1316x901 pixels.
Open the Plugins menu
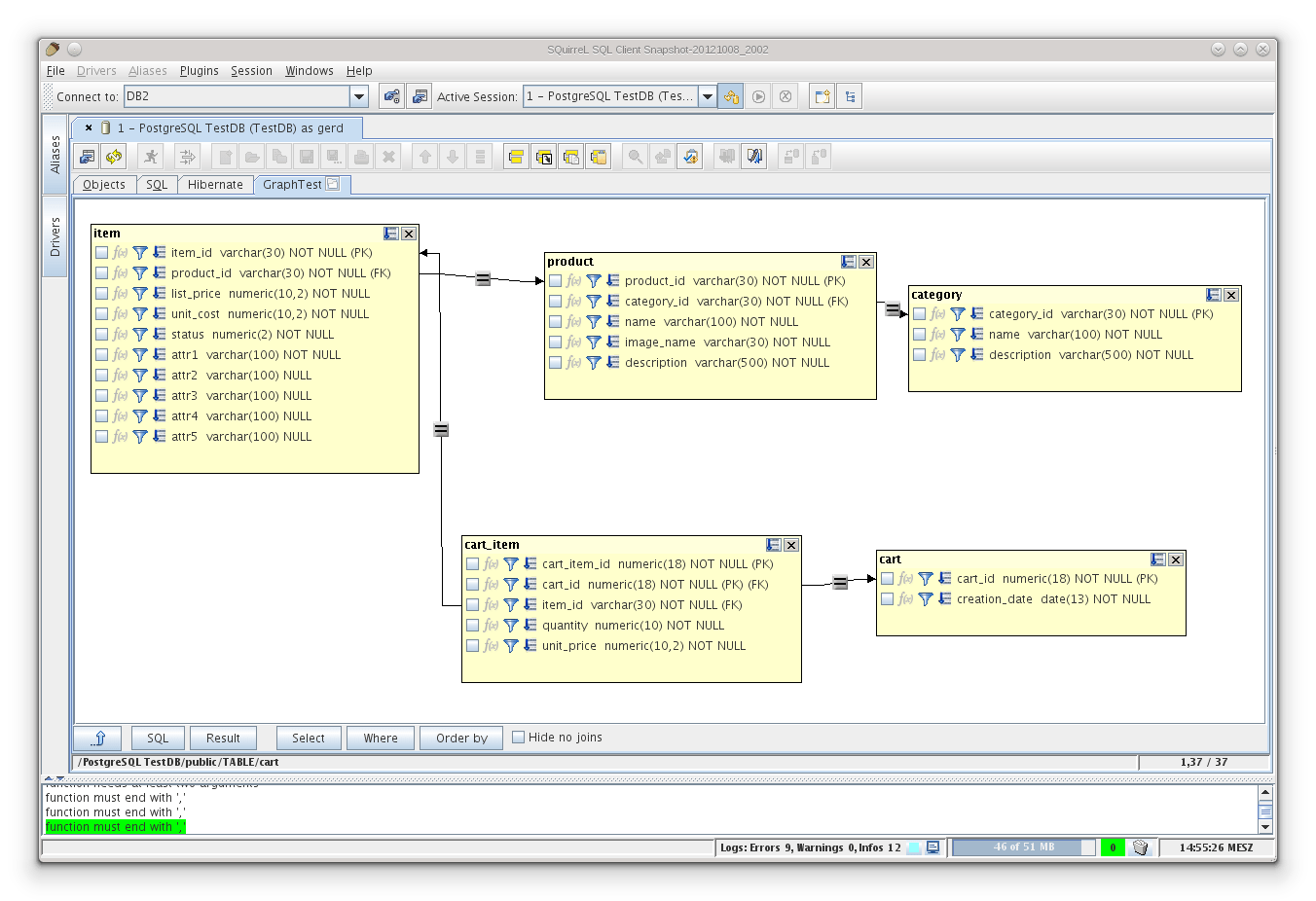click(199, 70)
